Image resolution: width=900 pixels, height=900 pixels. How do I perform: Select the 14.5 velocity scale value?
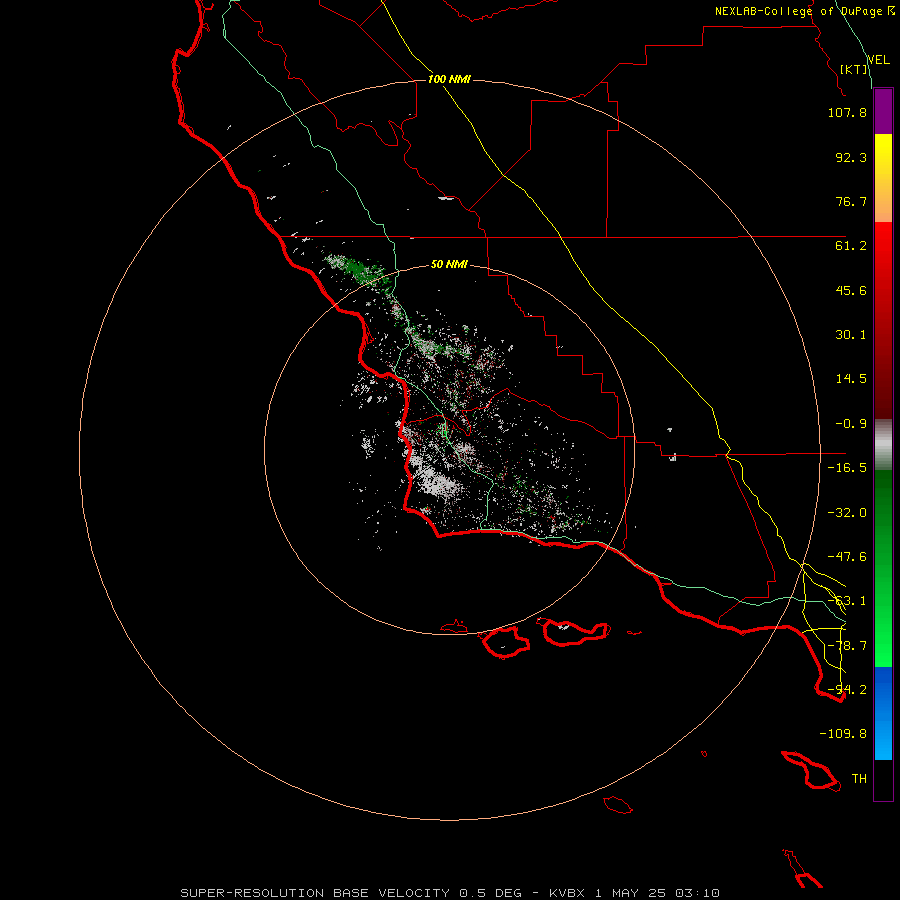[x=851, y=379]
